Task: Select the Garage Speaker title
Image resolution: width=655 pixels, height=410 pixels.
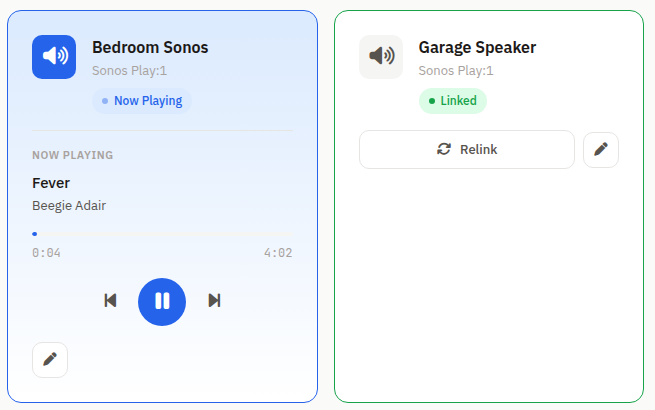Action: coord(477,47)
